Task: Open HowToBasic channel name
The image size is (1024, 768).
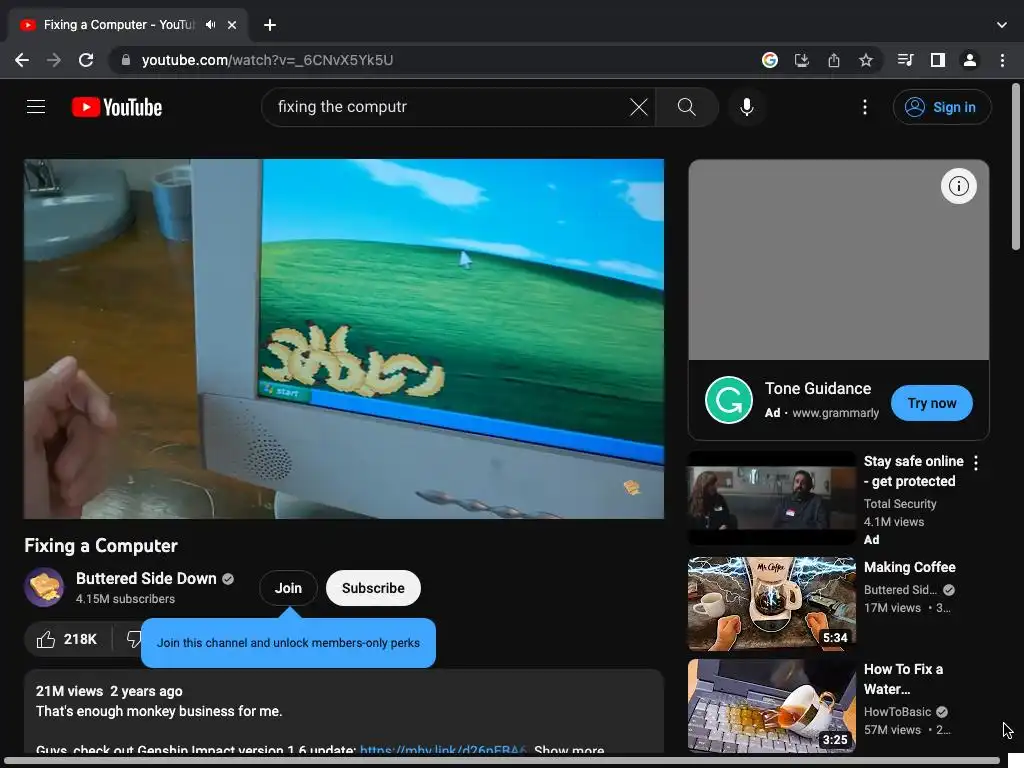Action: (x=897, y=712)
